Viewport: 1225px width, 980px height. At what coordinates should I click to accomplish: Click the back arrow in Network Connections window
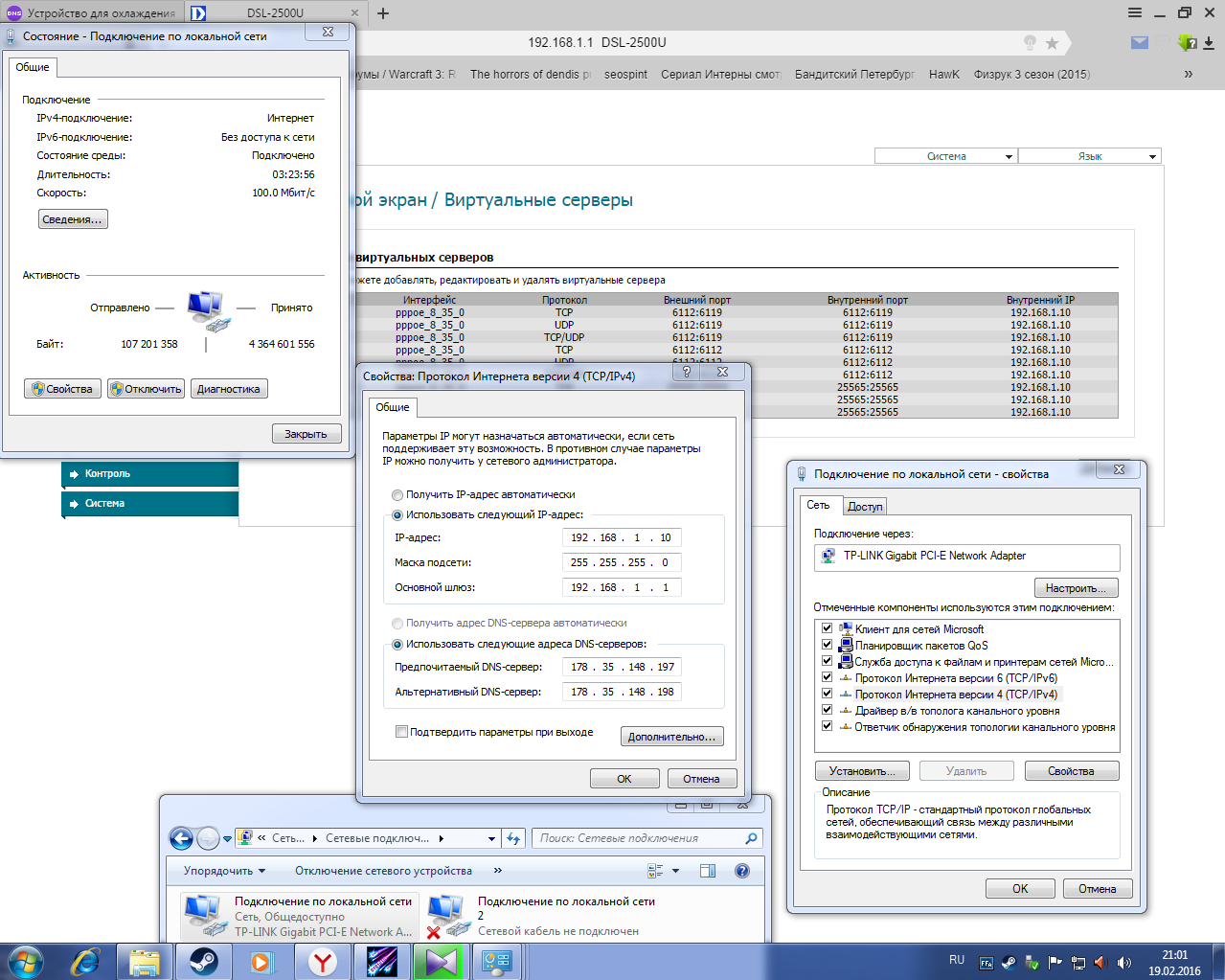(181, 839)
